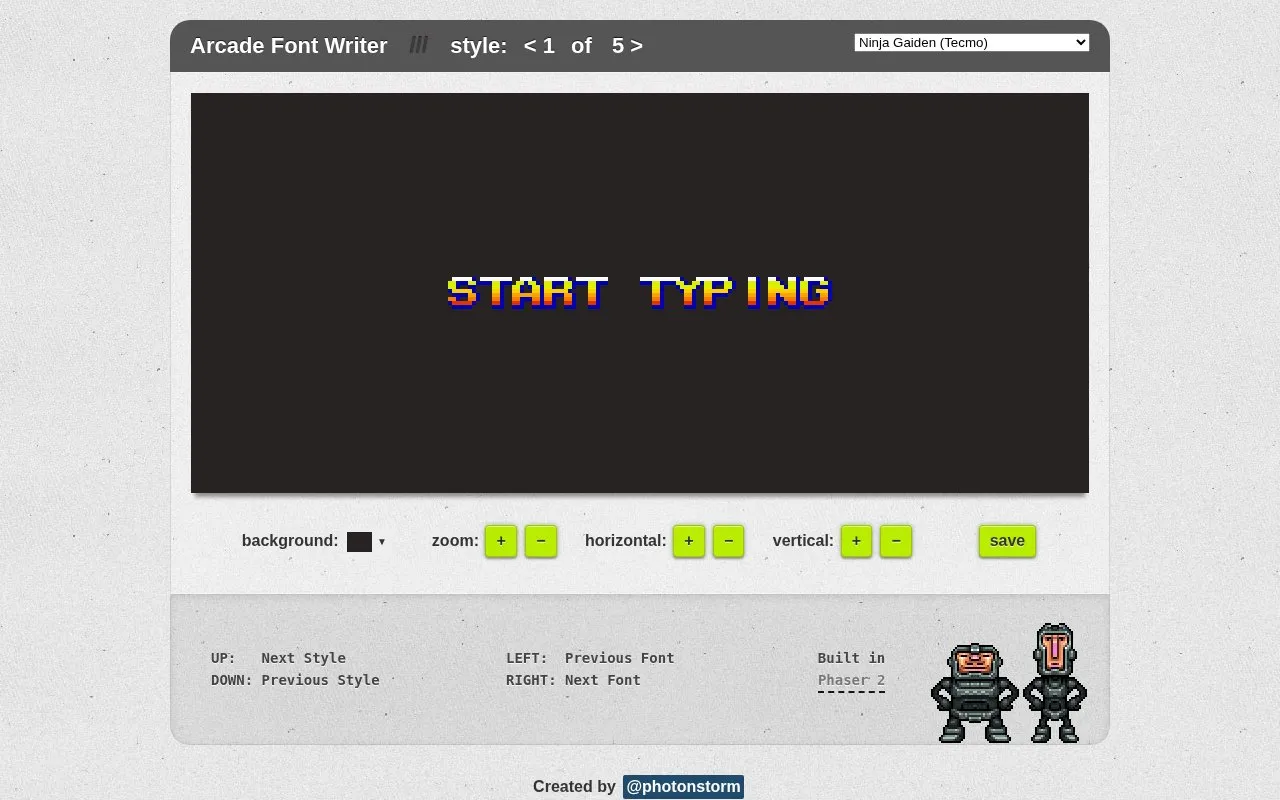Click the 'background:' label
Image resolution: width=1280 pixels, height=800 pixels.
point(290,541)
